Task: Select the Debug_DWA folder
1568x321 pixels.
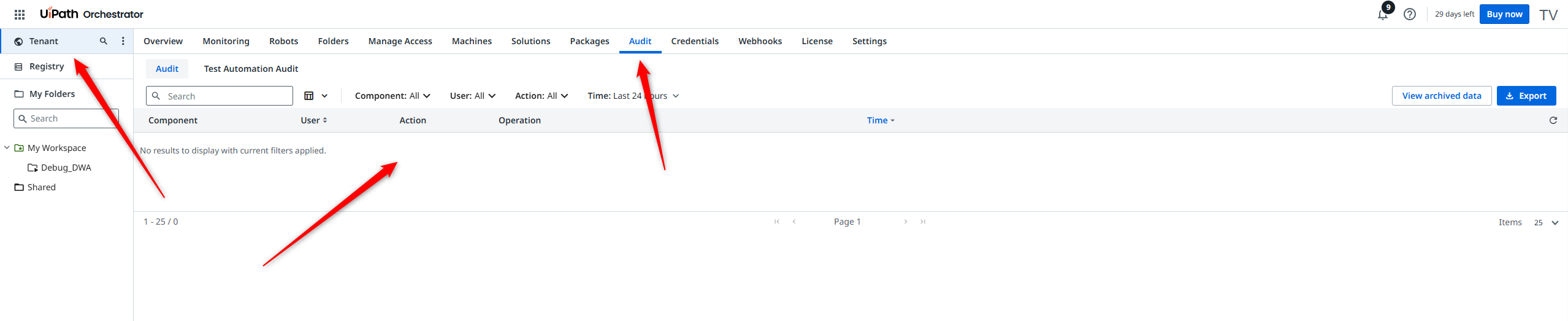Action: click(66, 168)
